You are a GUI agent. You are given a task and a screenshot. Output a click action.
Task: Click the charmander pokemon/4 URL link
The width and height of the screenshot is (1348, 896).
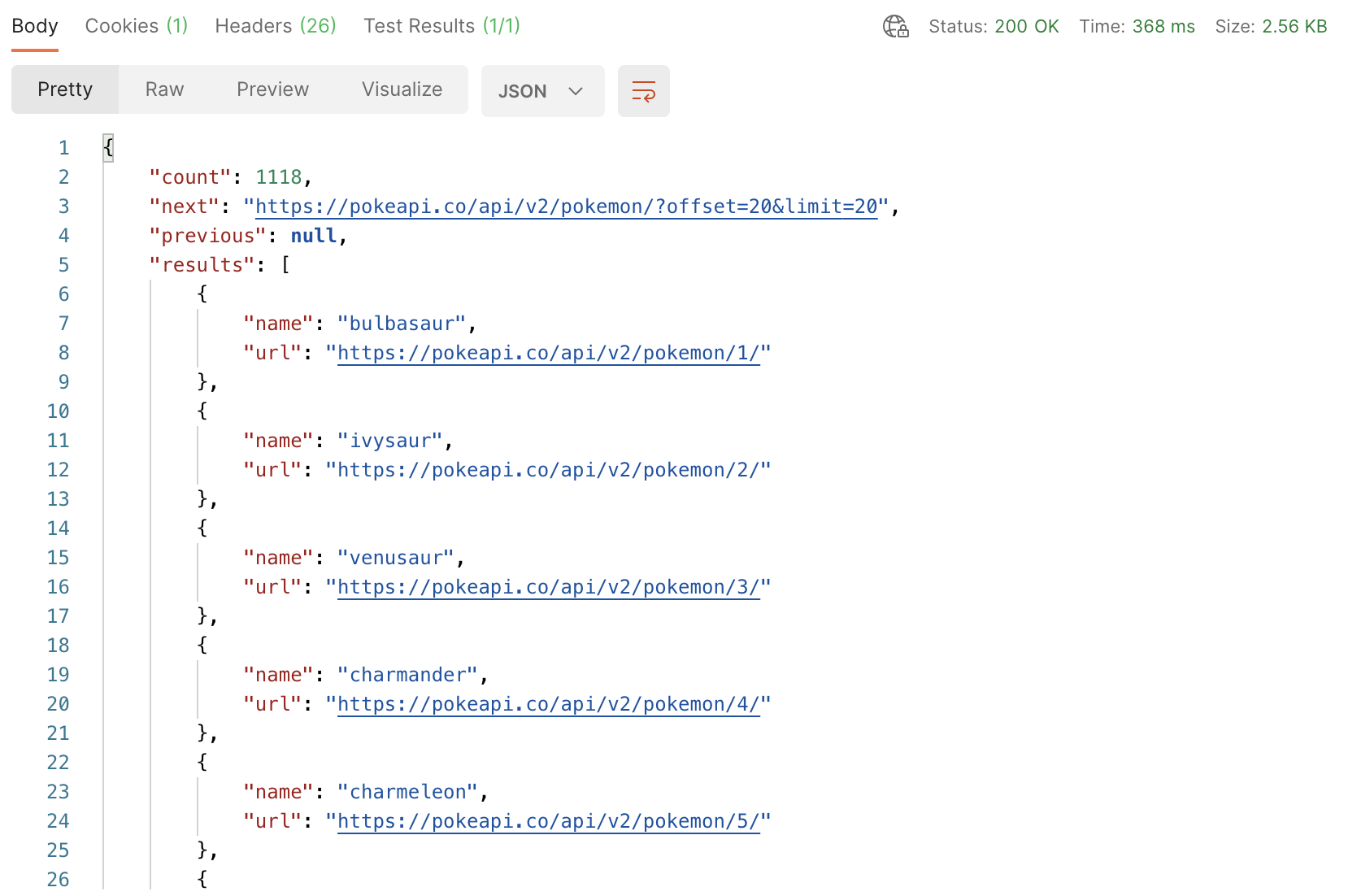[548, 704]
